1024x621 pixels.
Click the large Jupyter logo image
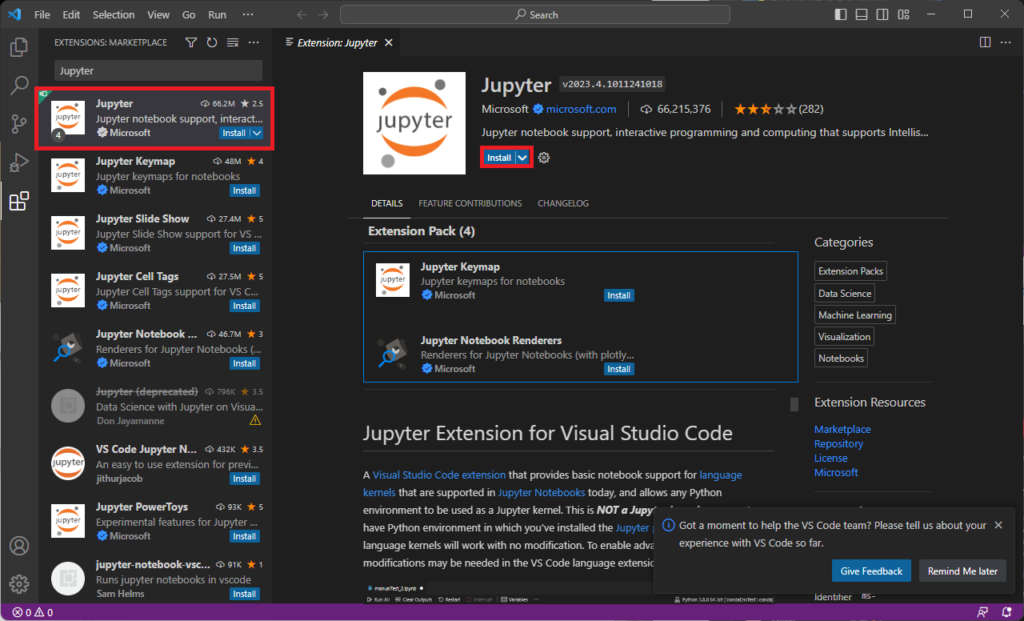pos(414,123)
